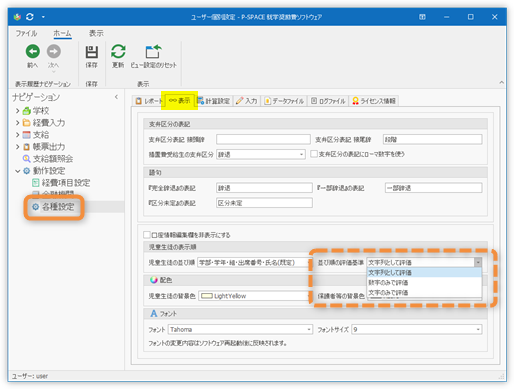Toggle 口座情報編集欄を非表示にする checkbox
Viewport: 514px width, 389px height.
[146, 235]
